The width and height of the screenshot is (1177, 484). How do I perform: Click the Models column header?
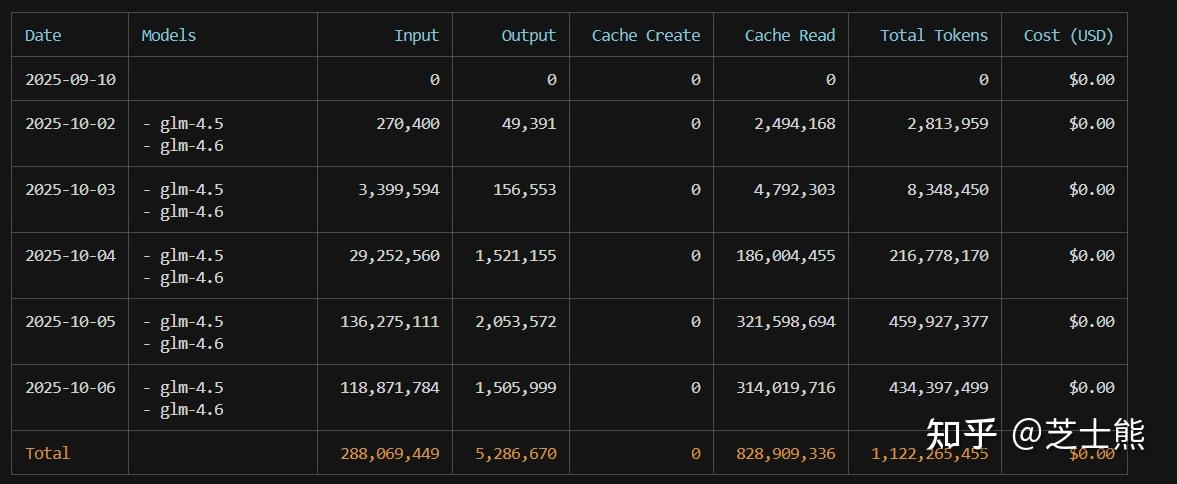pos(168,35)
